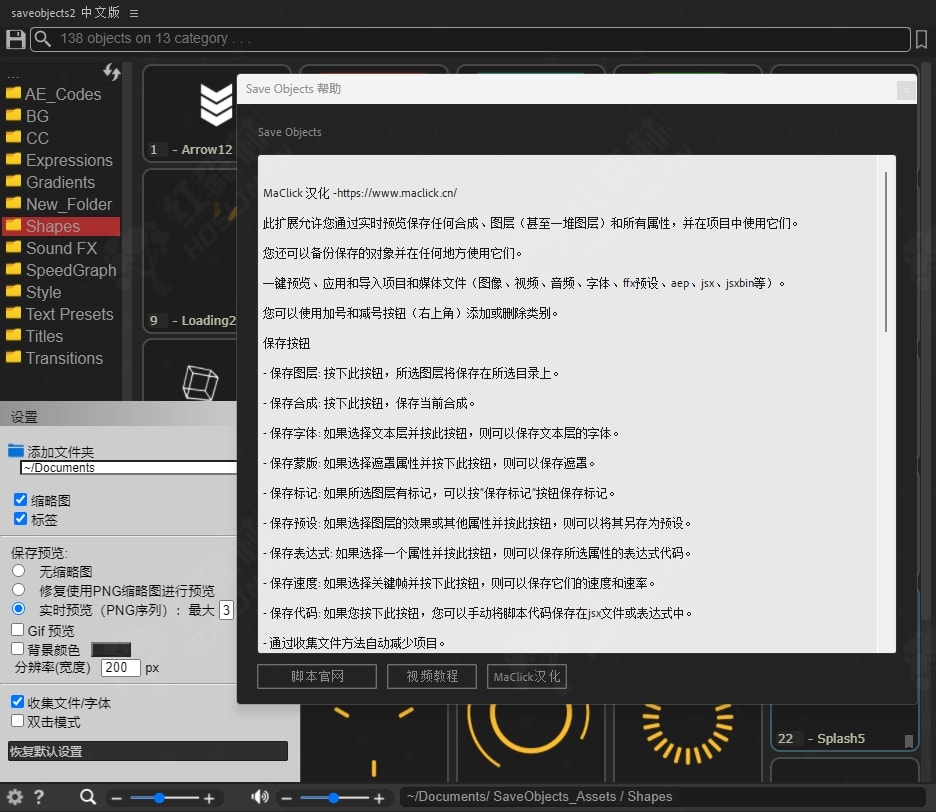Click the bookmark icon at top right
936x812 pixels.
coord(921,39)
